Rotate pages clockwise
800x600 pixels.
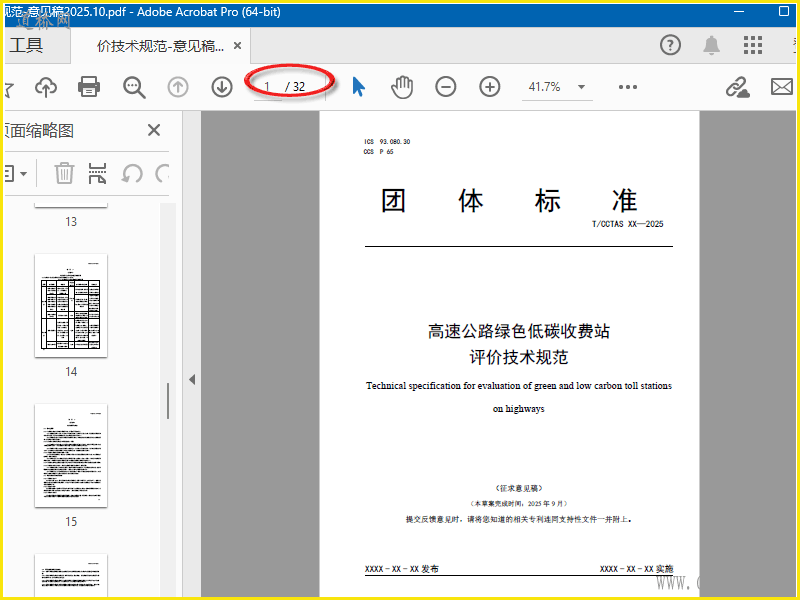(x=162, y=174)
